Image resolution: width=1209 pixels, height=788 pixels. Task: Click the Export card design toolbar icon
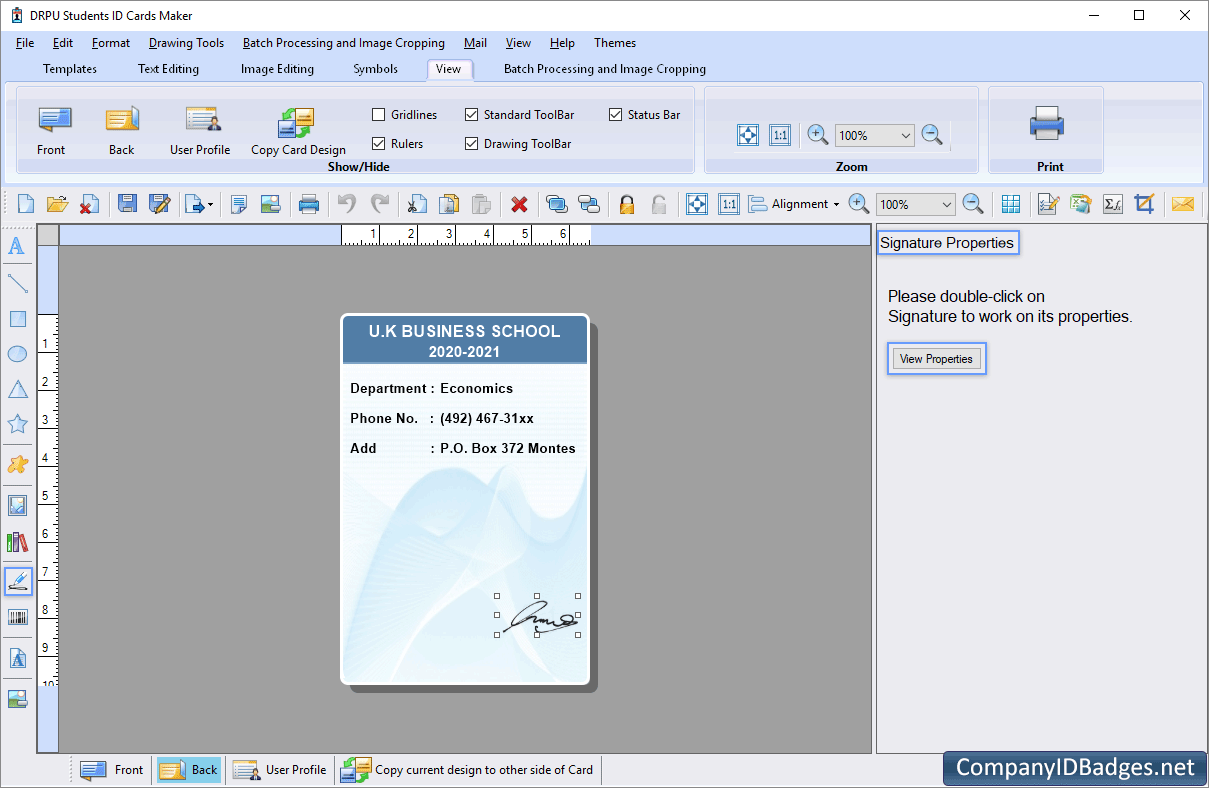[x=194, y=203]
